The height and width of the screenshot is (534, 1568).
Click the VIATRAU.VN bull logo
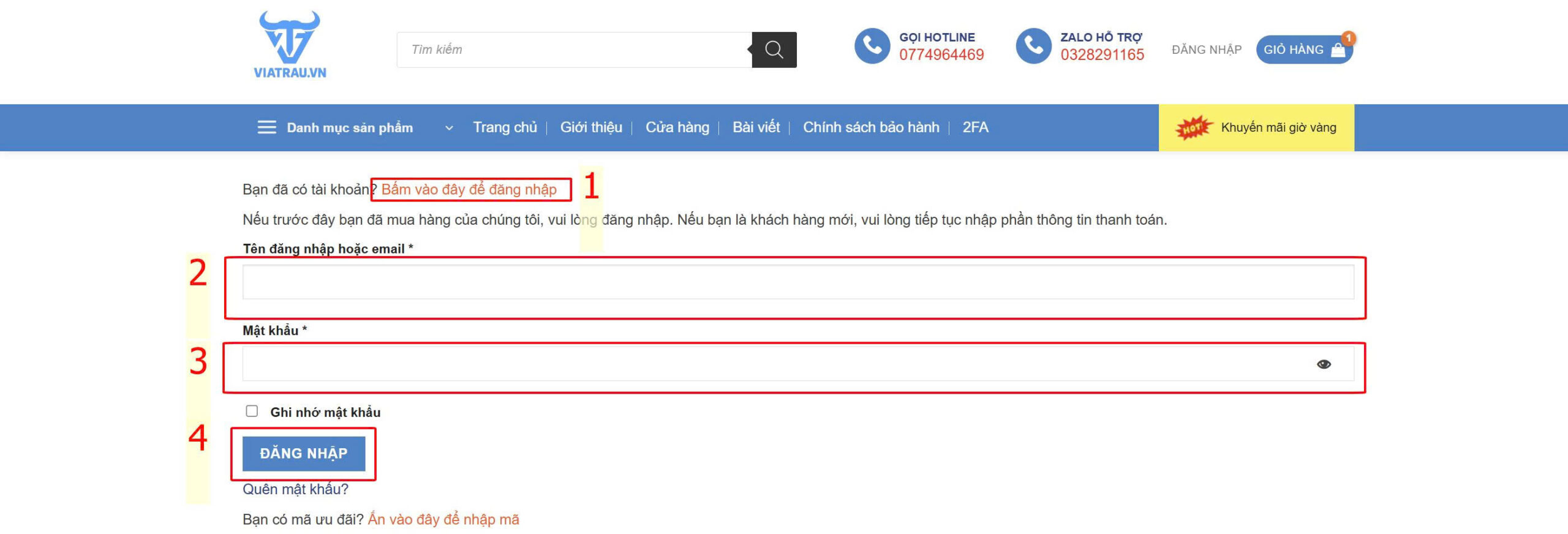point(290,45)
